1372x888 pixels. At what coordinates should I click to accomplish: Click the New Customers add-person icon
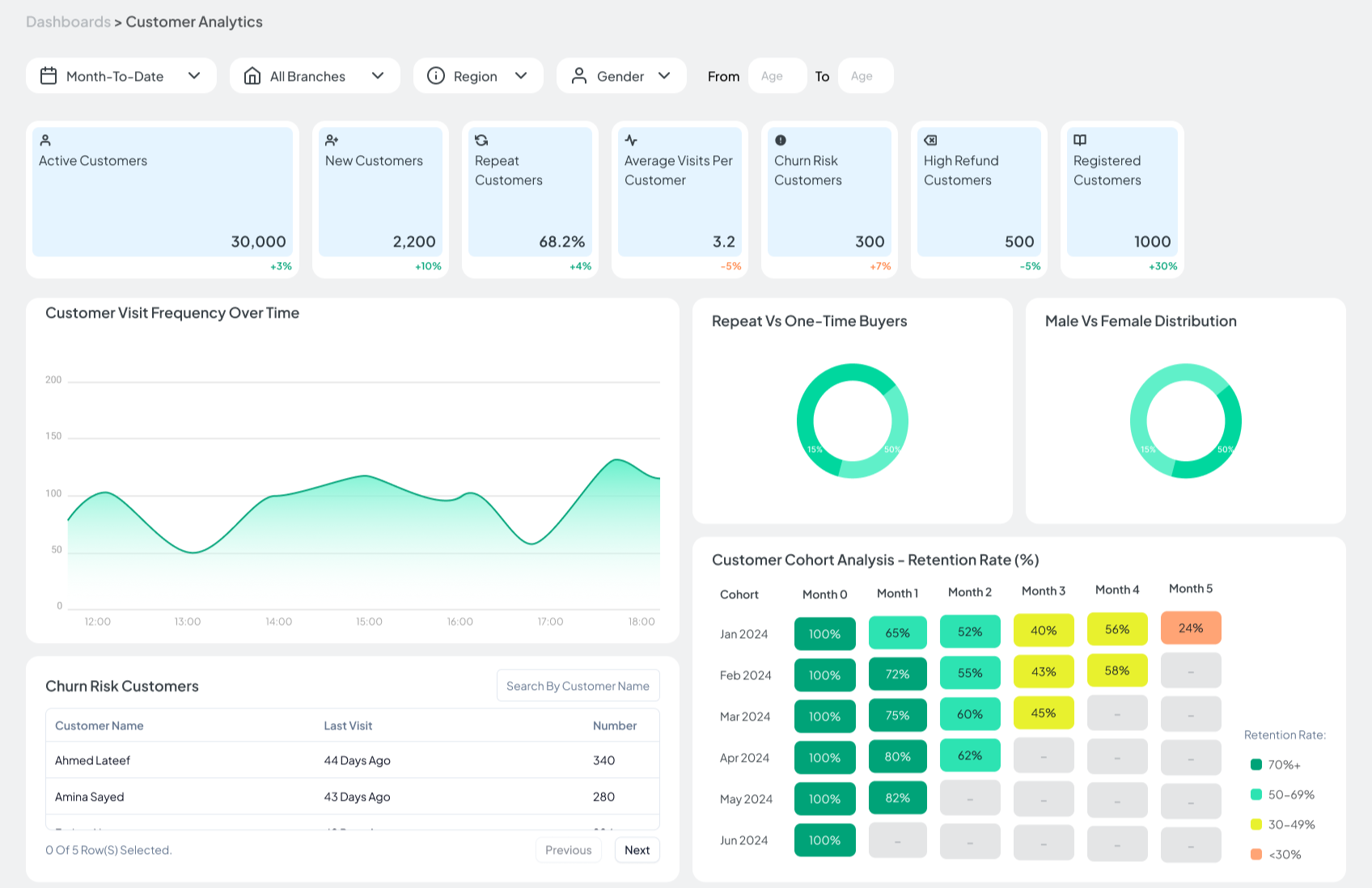click(x=332, y=140)
